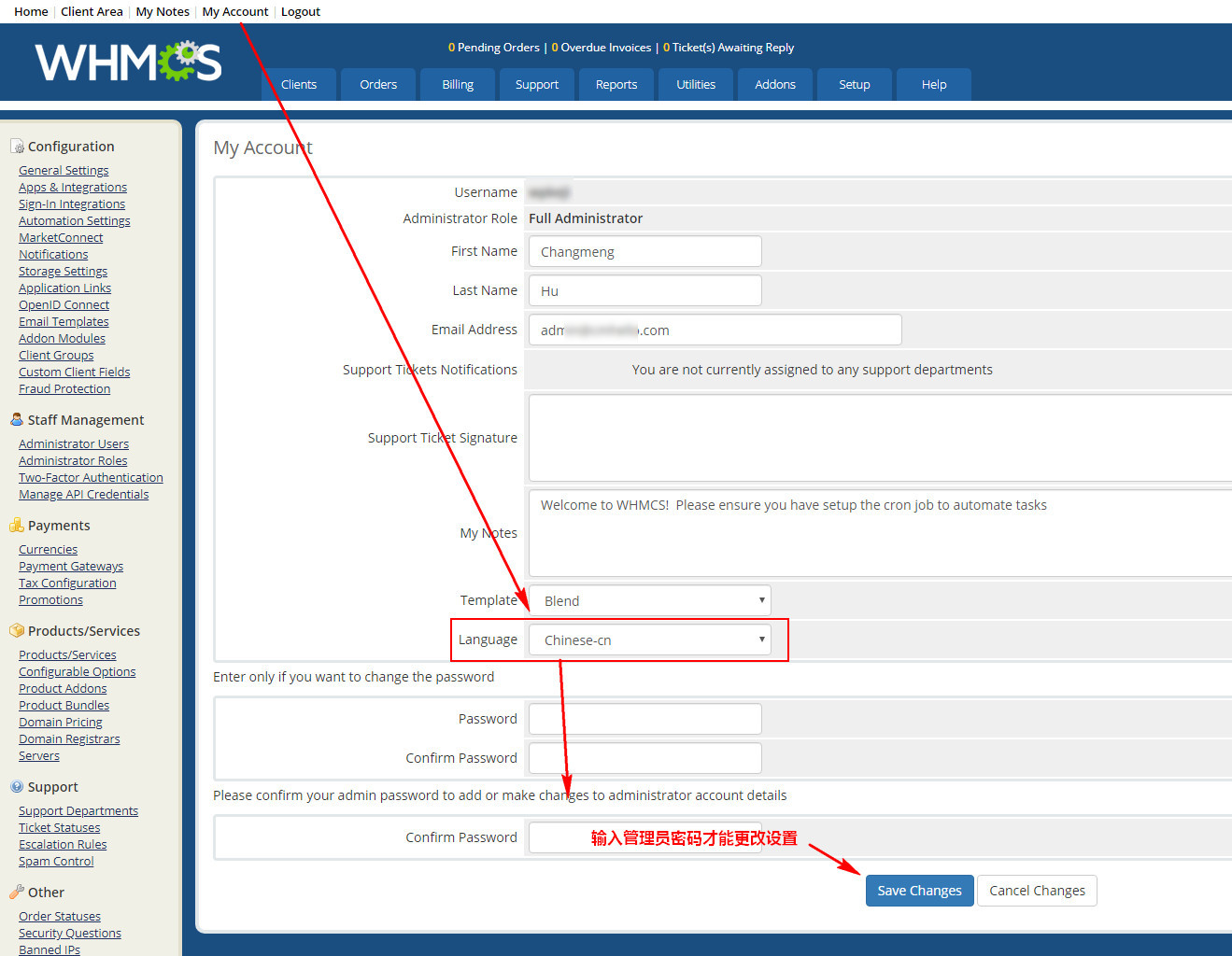Screen dimensions: 1232x956
Task: Click the Support Ticket Signature text area
Action: coord(878,438)
